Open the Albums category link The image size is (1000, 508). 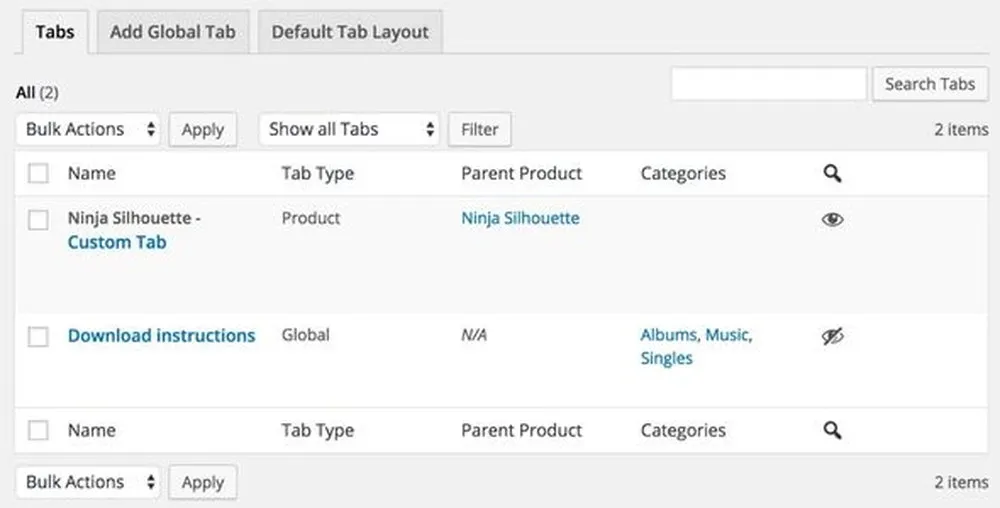click(x=668, y=335)
